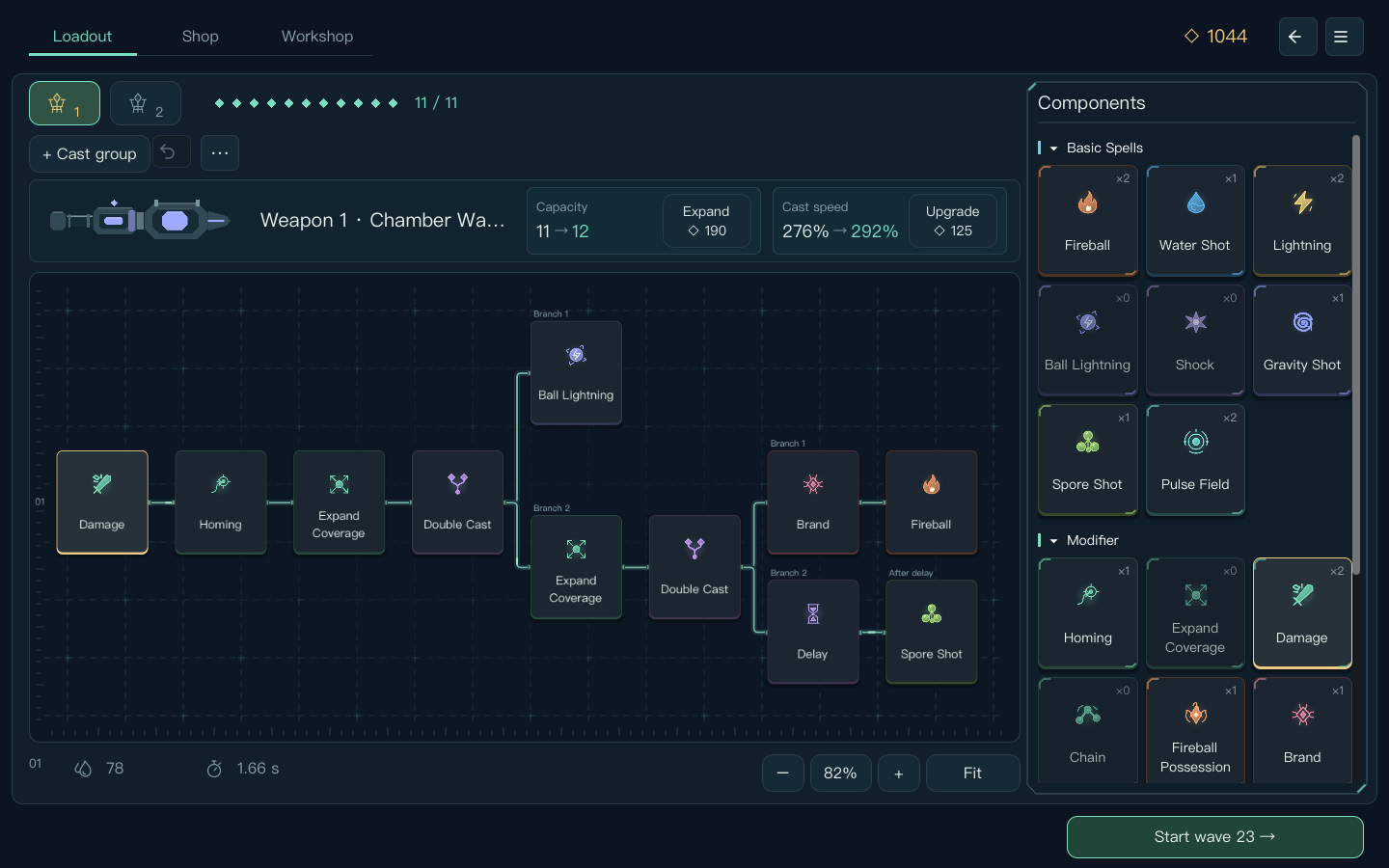Fit the graph to view

tap(972, 773)
